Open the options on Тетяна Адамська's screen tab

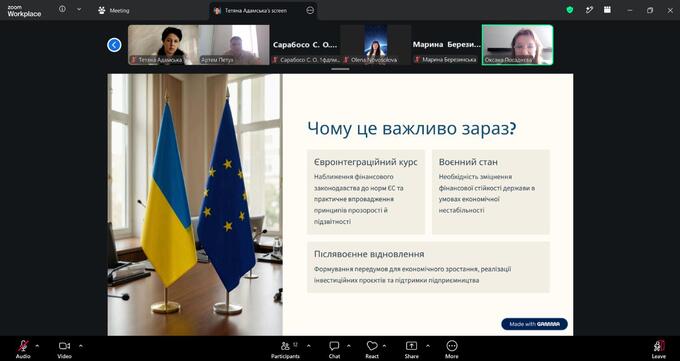pos(310,10)
